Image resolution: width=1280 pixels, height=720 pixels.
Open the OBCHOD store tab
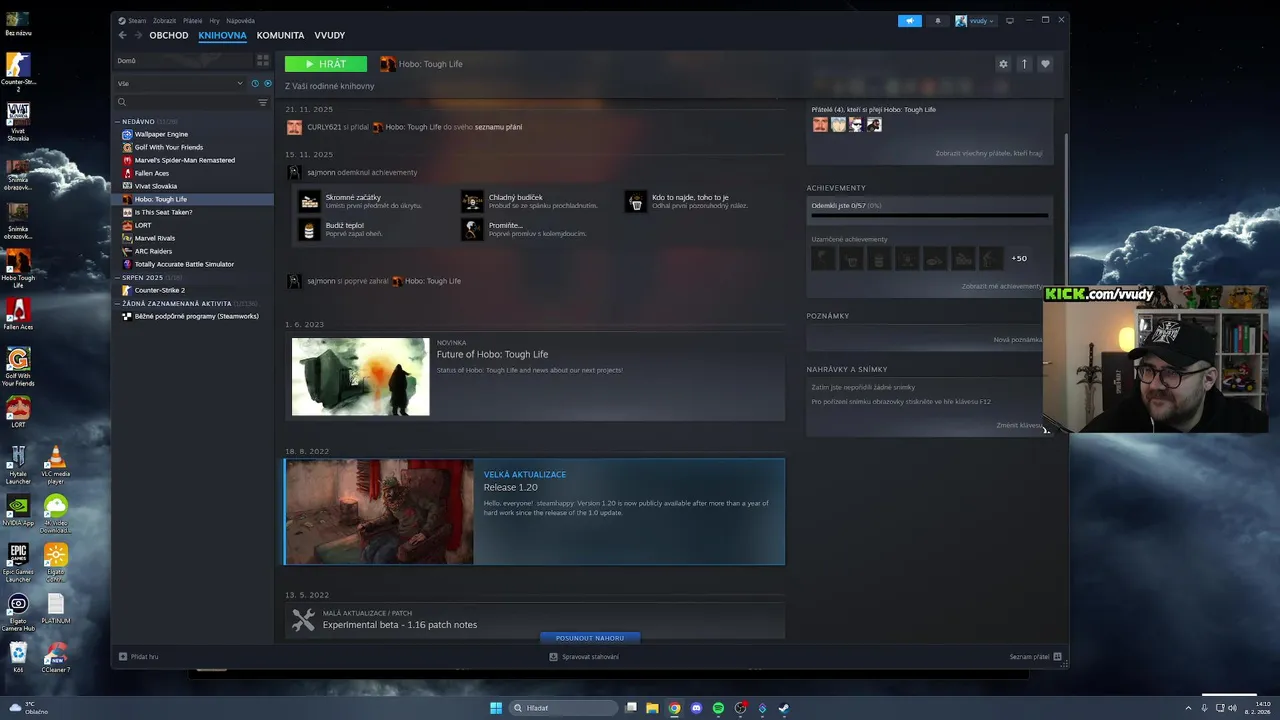169,35
